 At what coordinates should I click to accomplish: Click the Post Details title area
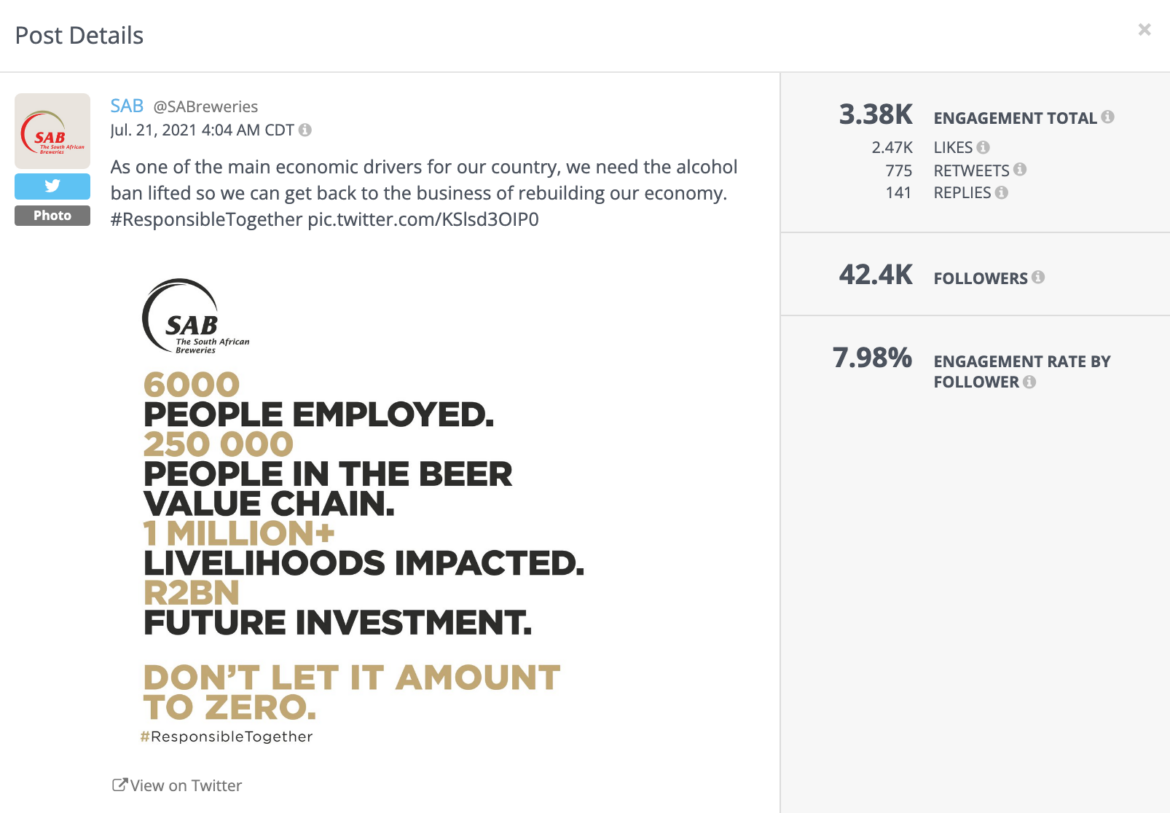[78, 35]
